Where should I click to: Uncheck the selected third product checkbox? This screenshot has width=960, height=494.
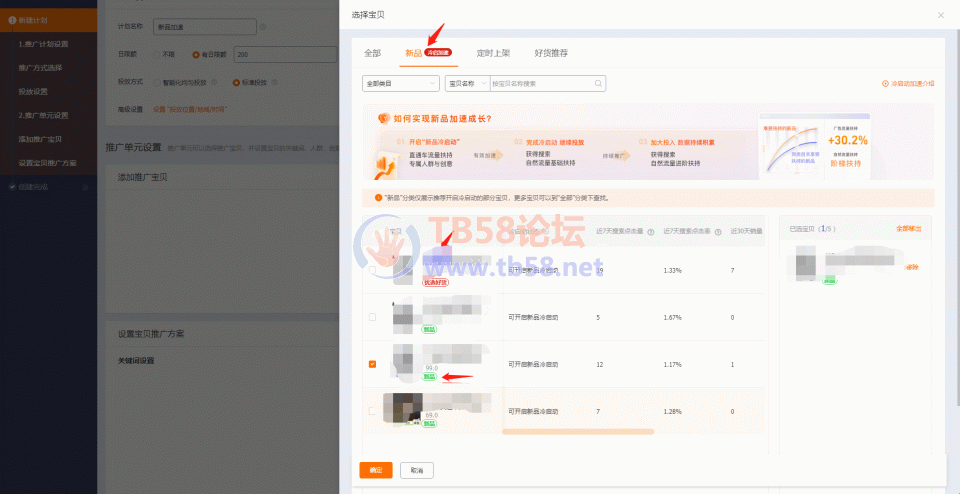click(373, 364)
